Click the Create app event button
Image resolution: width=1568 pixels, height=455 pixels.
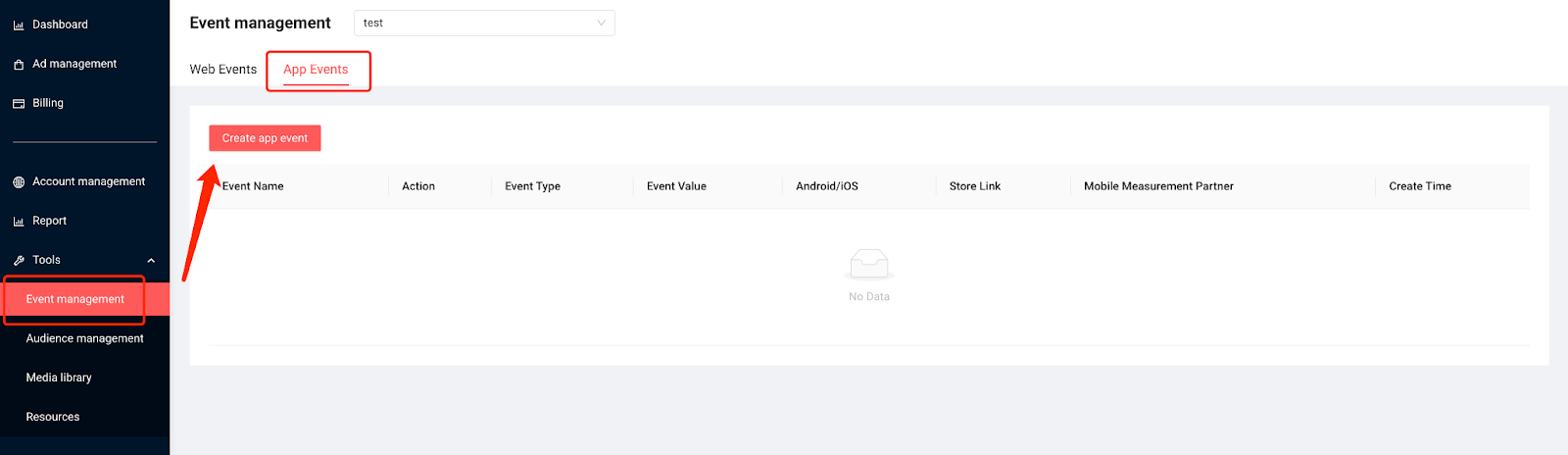click(x=265, y=138)
